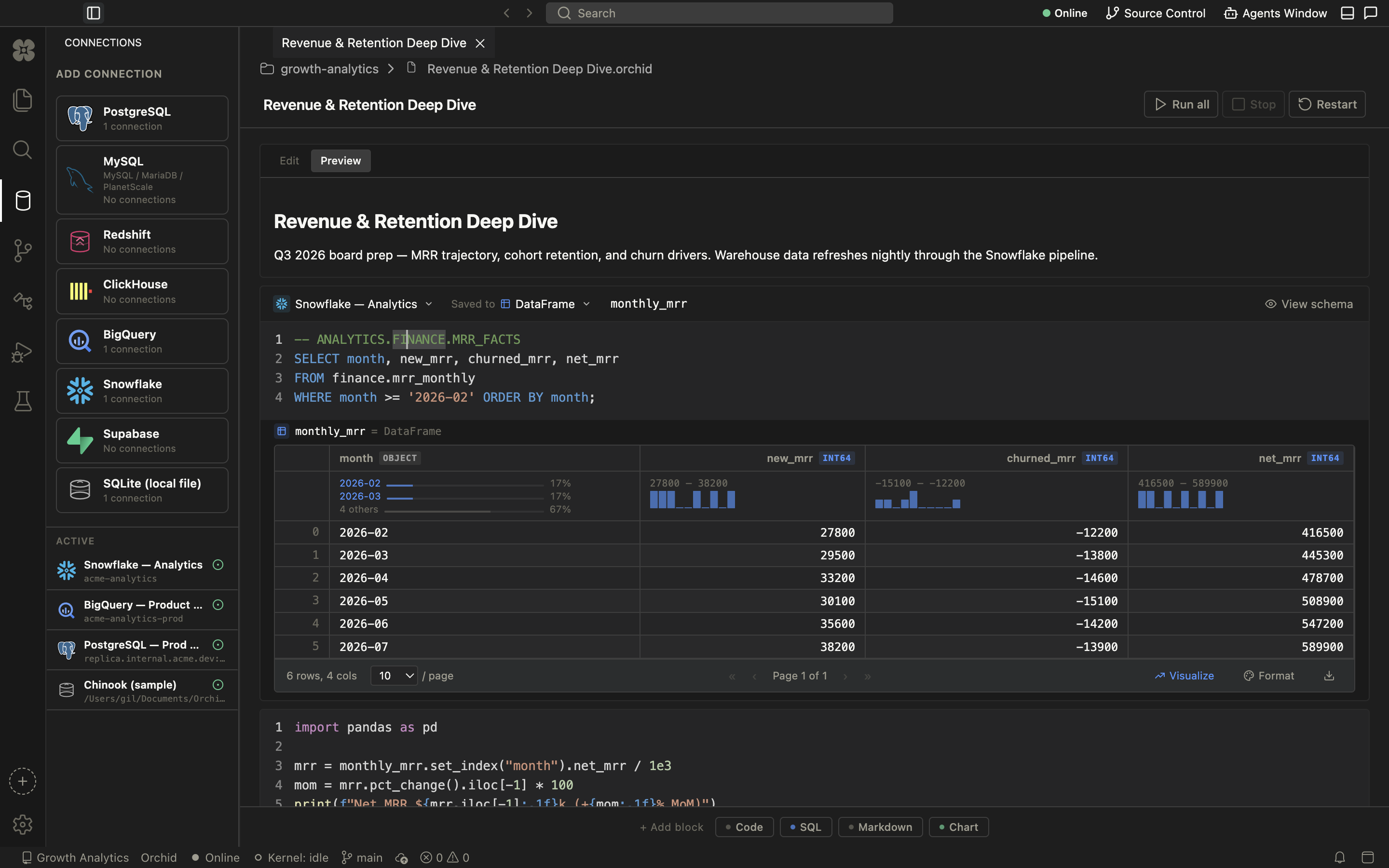
Task: Switch to the Edit tab
Action: [x=289, y=161]
